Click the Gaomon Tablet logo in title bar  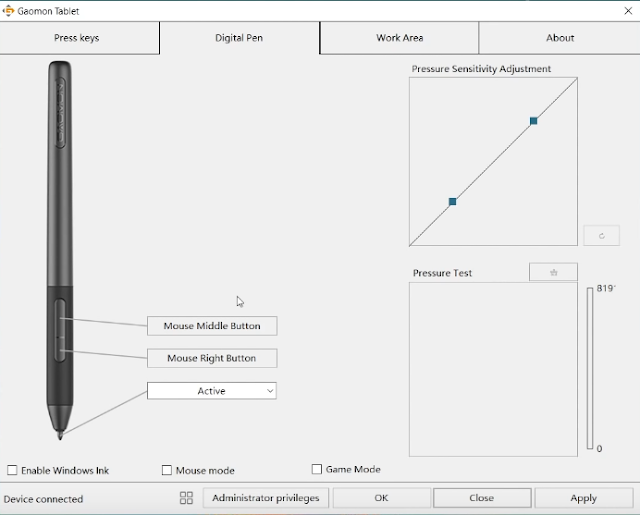click(8, 11)
